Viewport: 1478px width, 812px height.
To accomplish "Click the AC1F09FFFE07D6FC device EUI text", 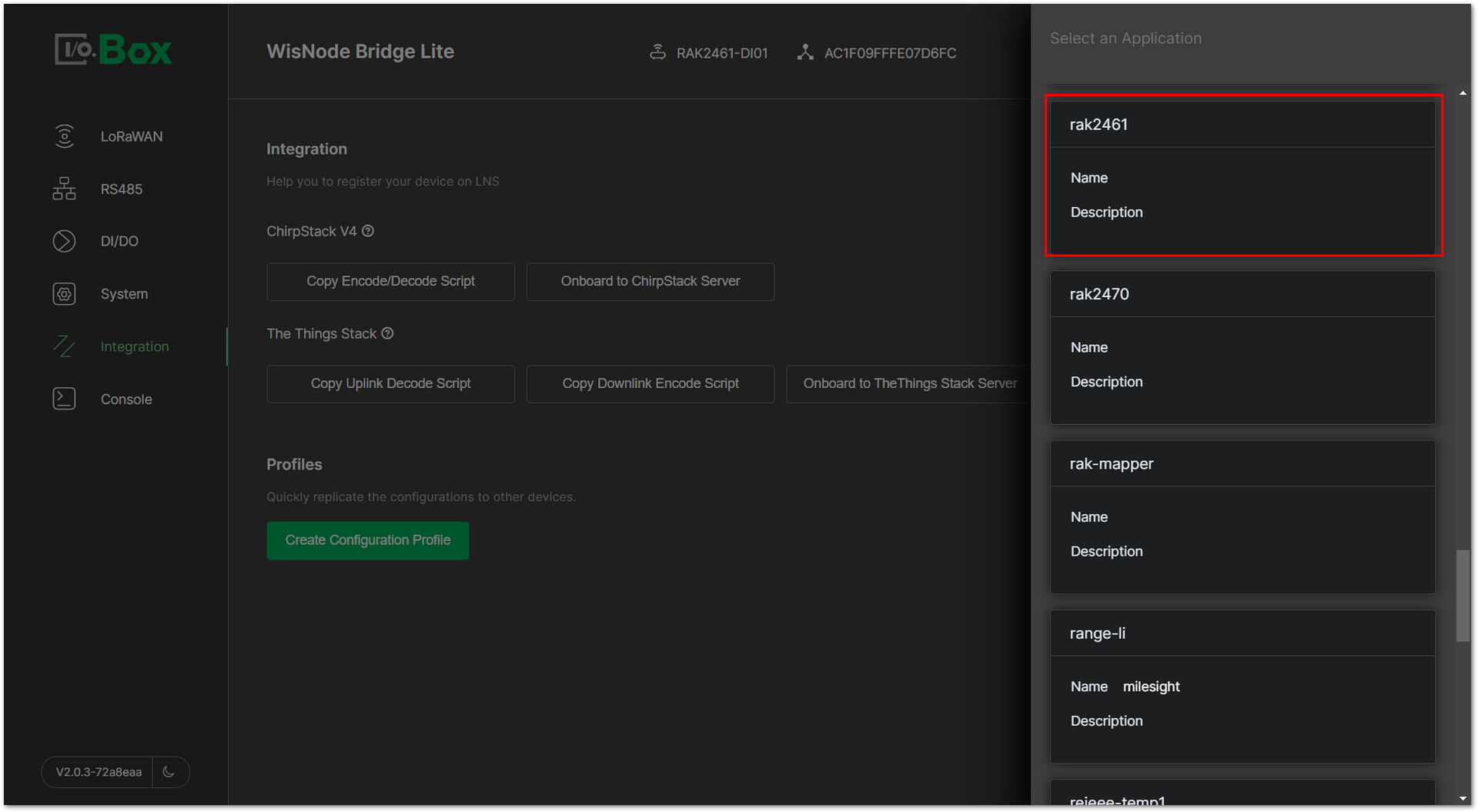I will [890, 53].
